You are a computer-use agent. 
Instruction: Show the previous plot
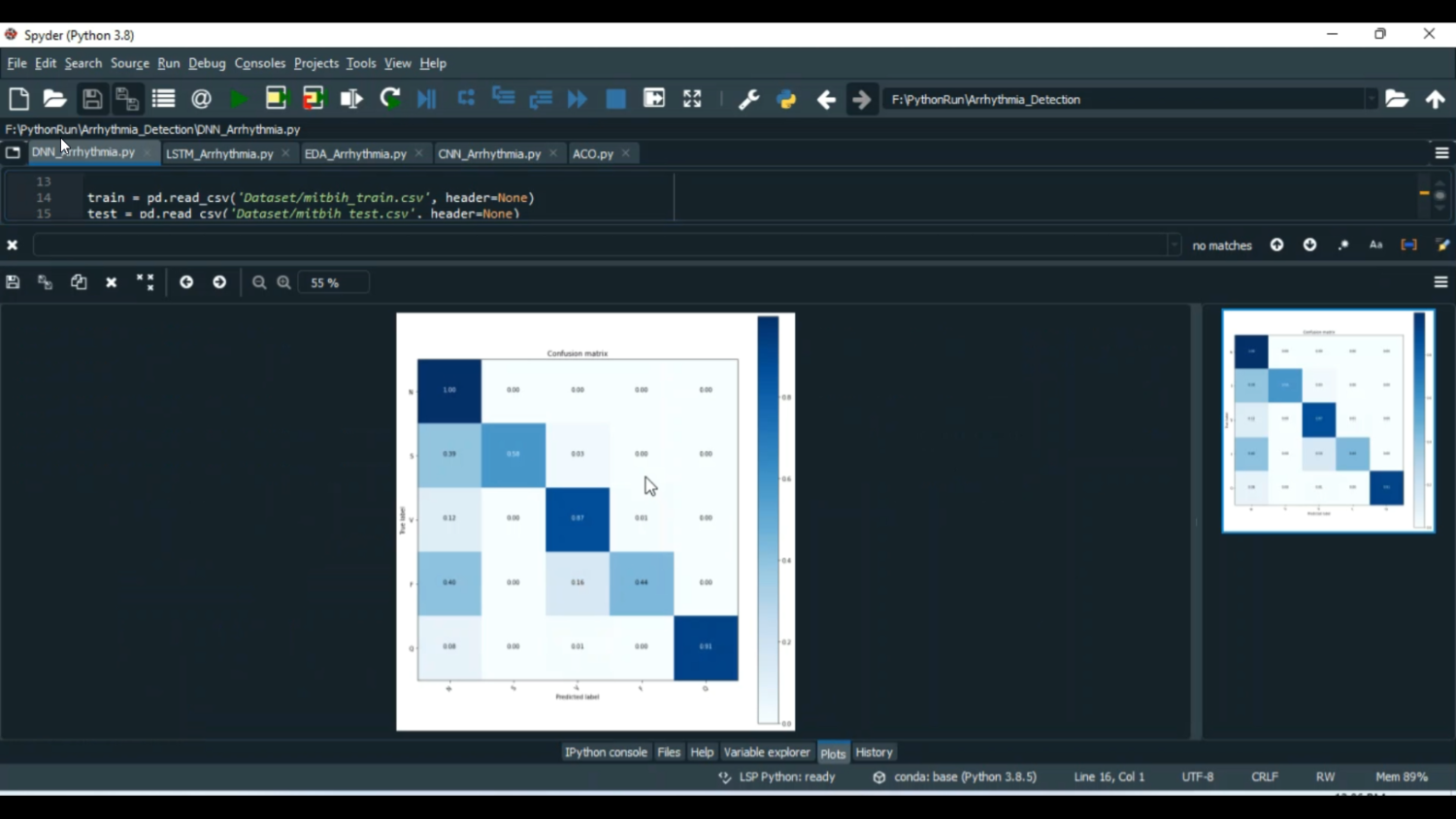tap(186, 282)
